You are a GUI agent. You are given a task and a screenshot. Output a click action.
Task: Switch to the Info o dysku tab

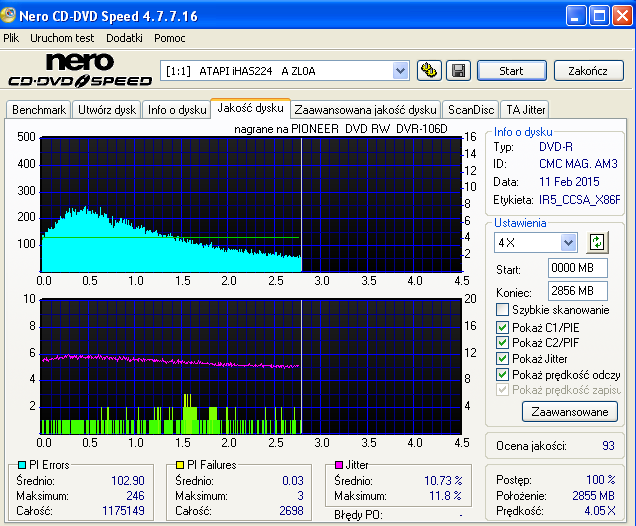coord(177,110)
